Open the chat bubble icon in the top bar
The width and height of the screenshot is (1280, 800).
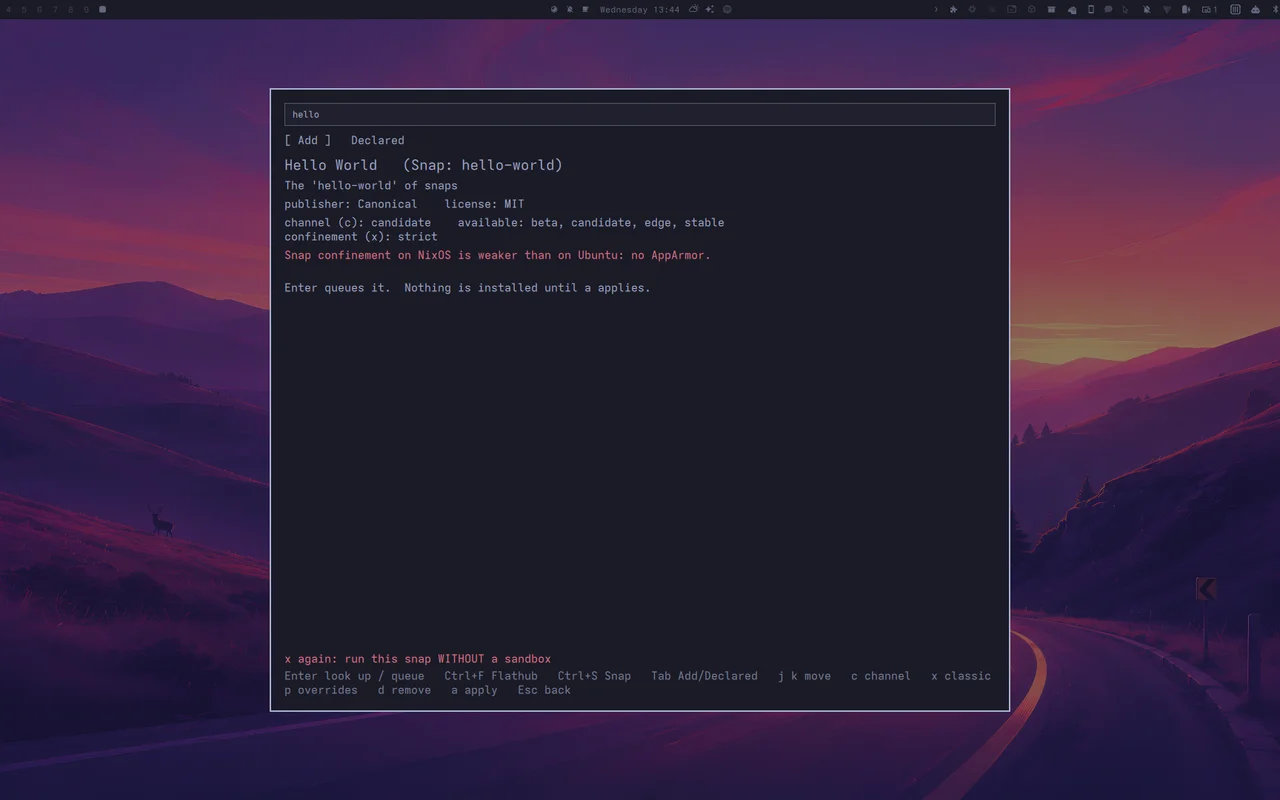[x=1108, y=9]
